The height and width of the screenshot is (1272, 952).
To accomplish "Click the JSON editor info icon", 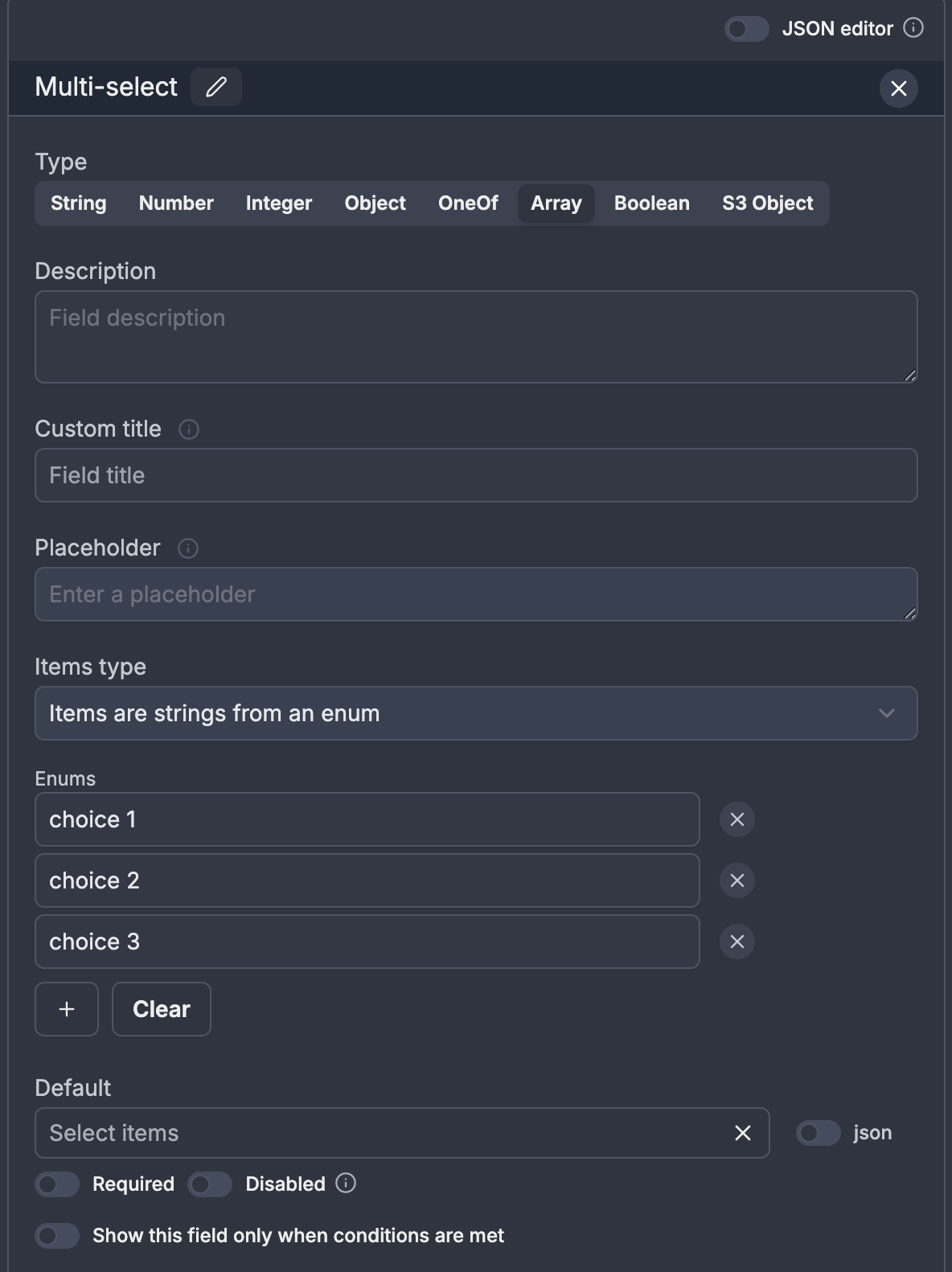I will tap(913, 28).
